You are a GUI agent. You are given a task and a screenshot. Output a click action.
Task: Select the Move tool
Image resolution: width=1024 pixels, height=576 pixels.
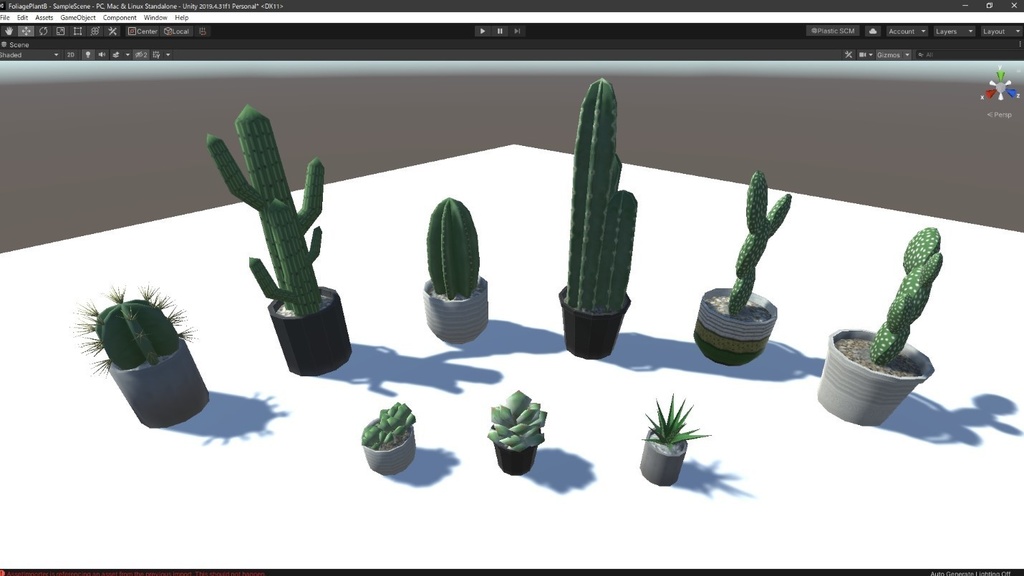[26, 31]
